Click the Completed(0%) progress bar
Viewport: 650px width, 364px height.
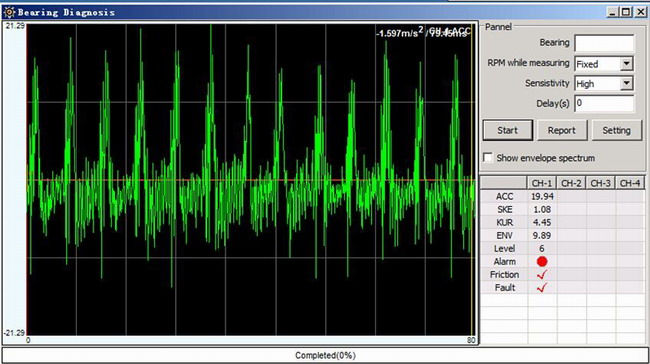pyautogui.click(x=325, y=355)
